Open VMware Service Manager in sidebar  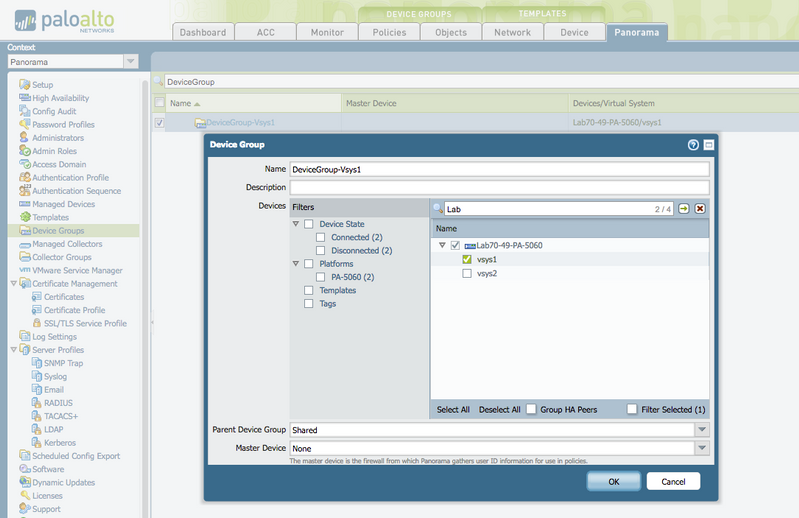pyautogui.click(x=77, y=270)
